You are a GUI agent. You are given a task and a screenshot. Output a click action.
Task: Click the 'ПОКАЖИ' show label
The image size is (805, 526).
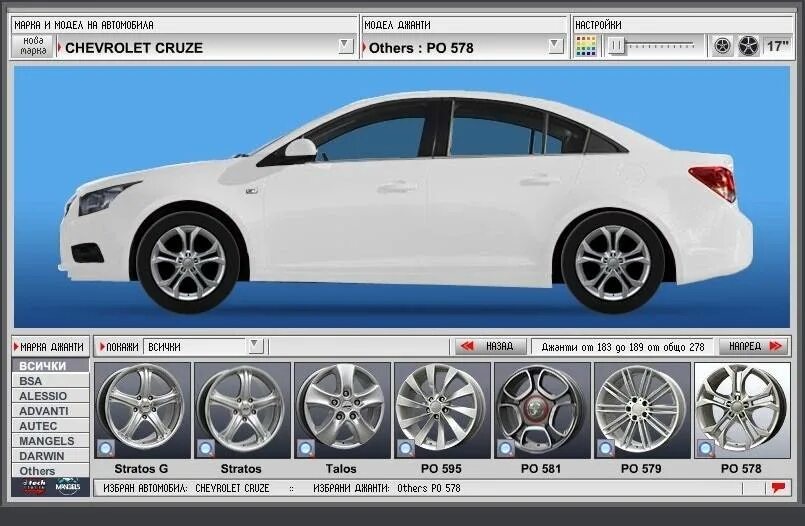pos(122,347)
